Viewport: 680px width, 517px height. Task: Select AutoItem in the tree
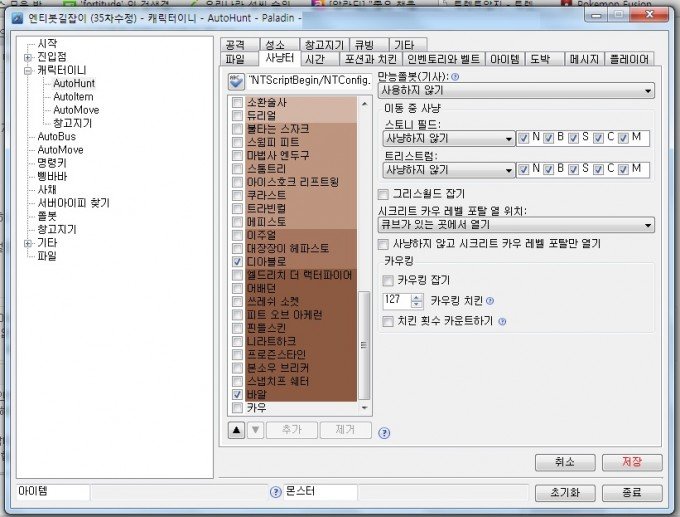click(73, 96)
